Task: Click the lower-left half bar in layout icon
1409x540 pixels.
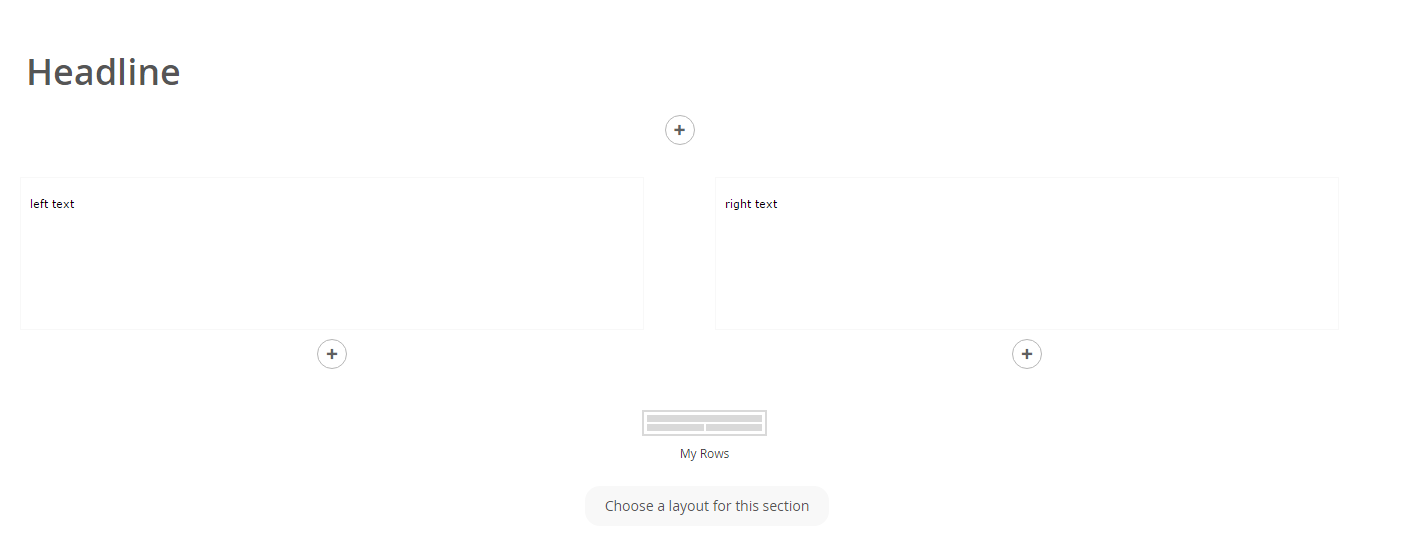Action: (x=675, y=427)
